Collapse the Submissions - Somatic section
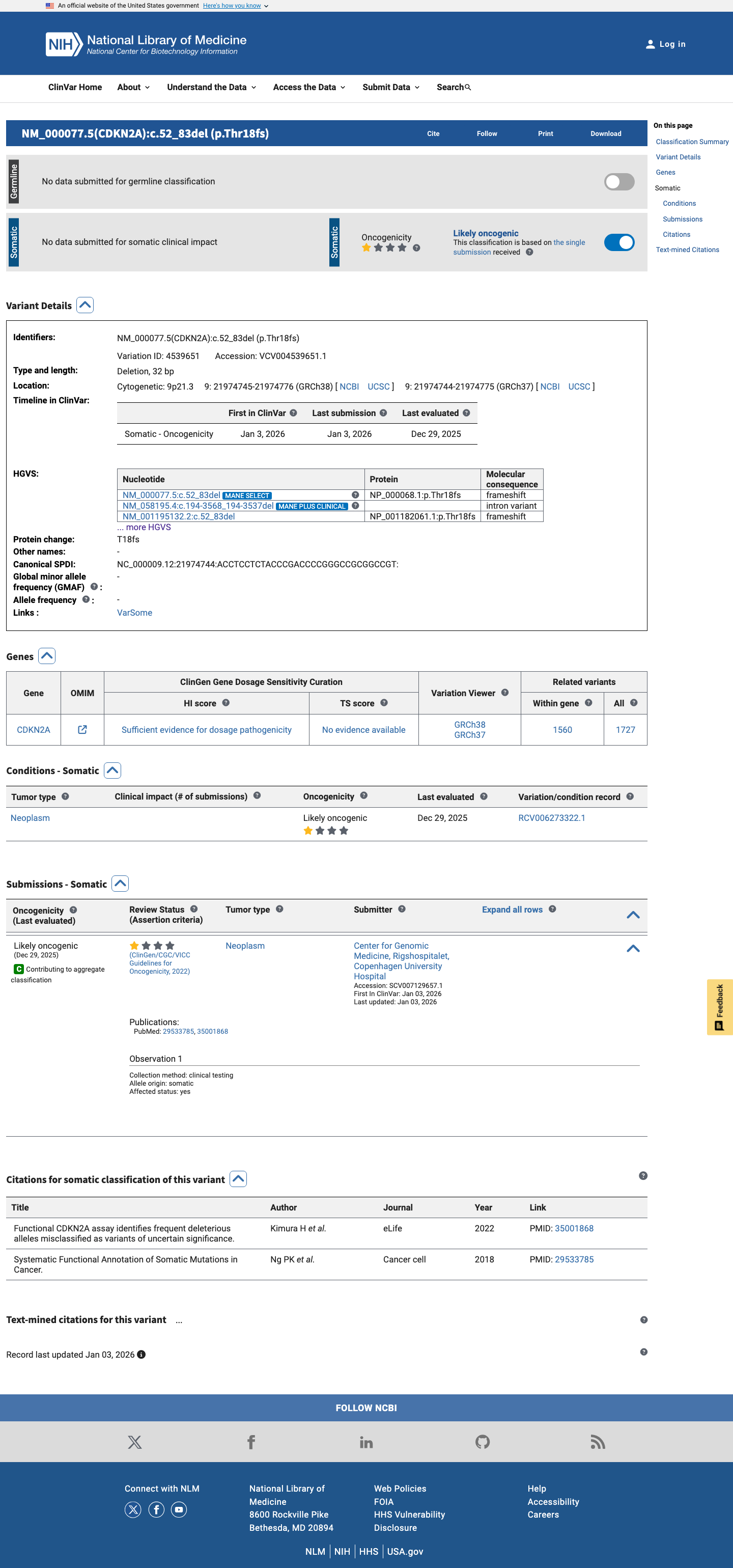The image size is (733, 1568). point(121,883)
